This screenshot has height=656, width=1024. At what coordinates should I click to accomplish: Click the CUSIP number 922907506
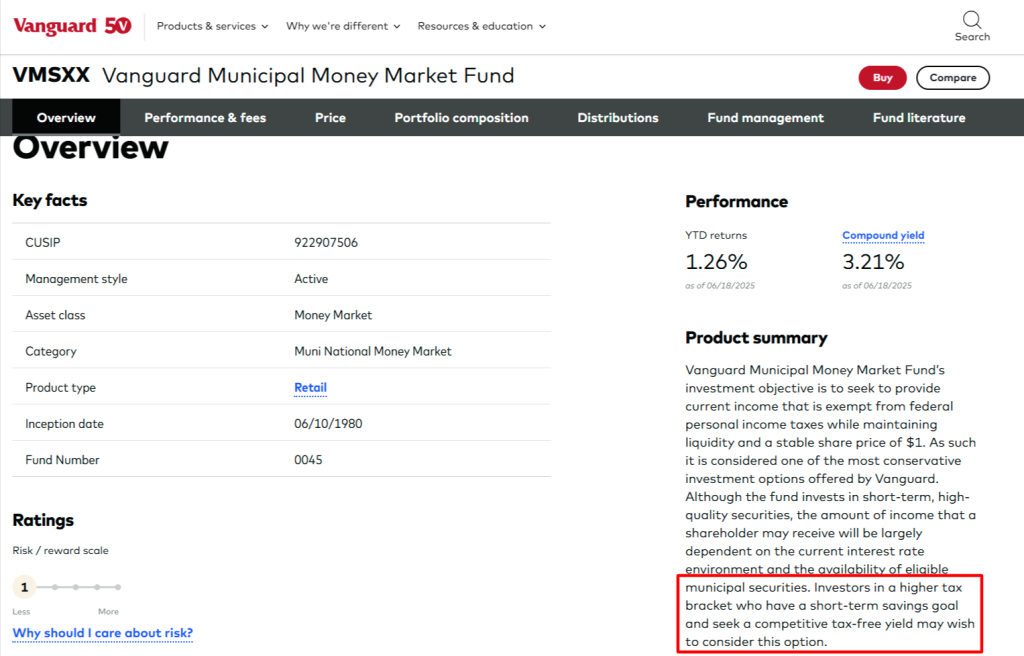(x=326, y=243)
